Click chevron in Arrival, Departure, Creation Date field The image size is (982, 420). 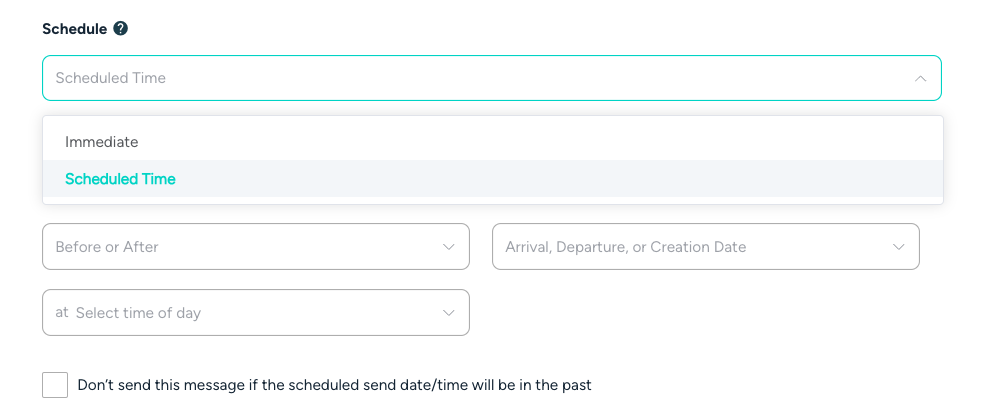[x=899, y=247]
